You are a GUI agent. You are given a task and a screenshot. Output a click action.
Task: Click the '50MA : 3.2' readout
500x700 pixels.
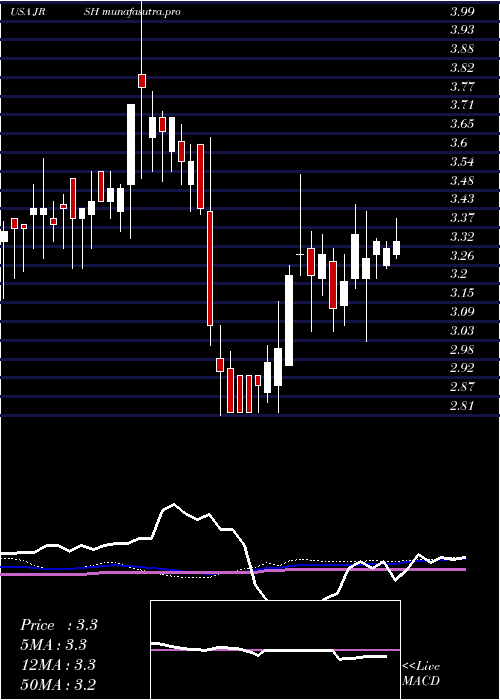[58, 684]
